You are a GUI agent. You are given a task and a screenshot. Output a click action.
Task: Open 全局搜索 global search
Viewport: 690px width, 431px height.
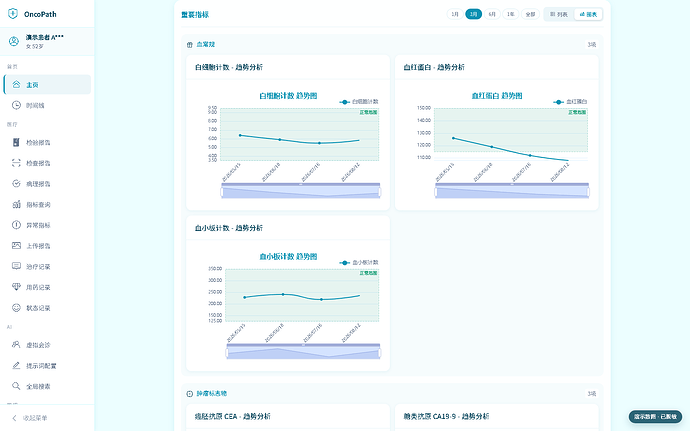click(47, 386)
